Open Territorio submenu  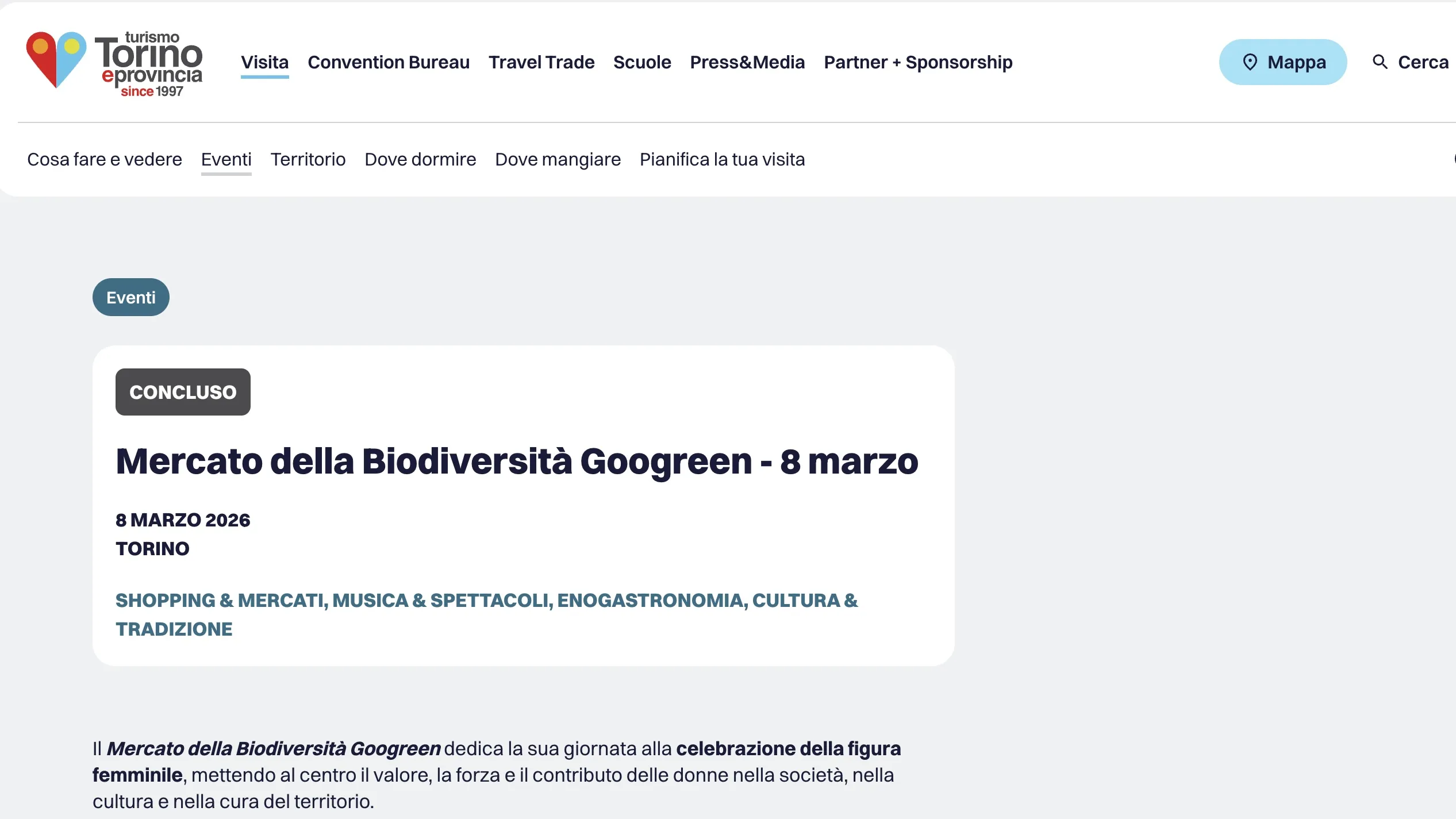click(x=308, y=159)
